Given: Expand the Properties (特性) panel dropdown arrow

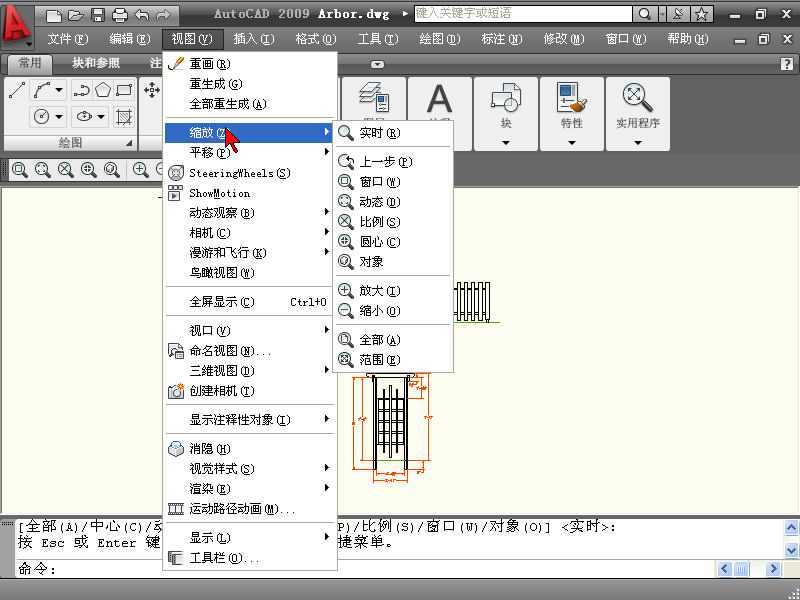Looking at the screenshot, I should tap(571, 143).
